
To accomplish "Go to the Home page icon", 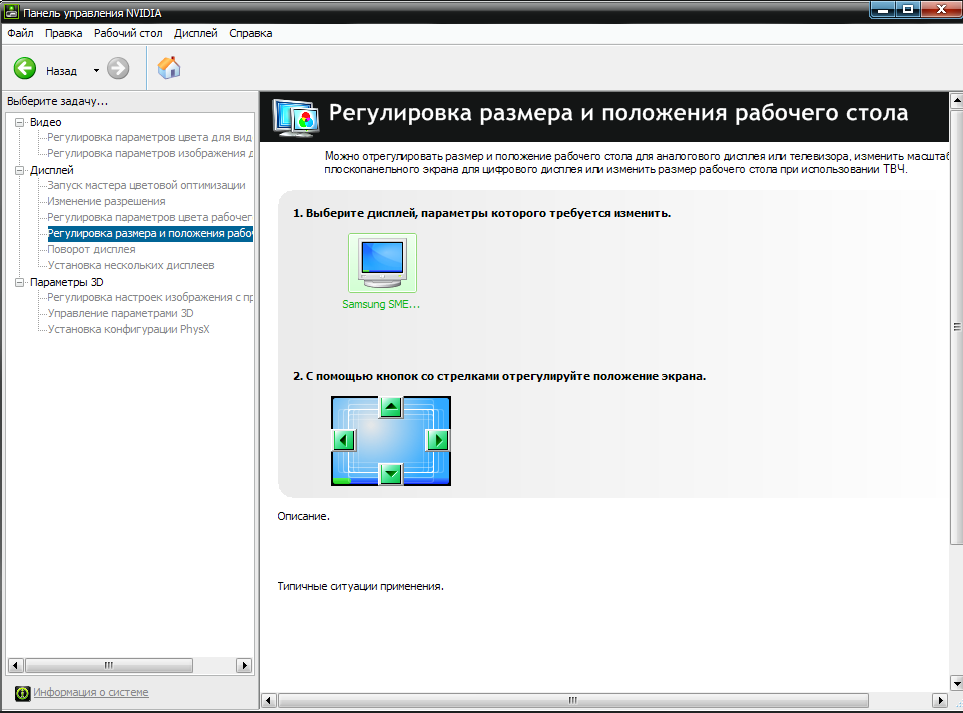I will [169, 68].
